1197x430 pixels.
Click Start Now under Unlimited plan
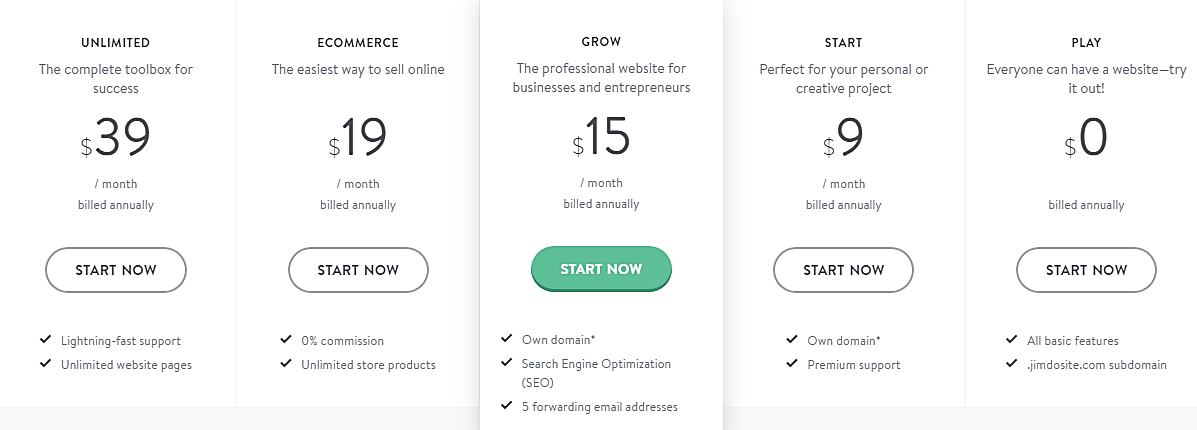pyautogui.click(x=115, y=270)
